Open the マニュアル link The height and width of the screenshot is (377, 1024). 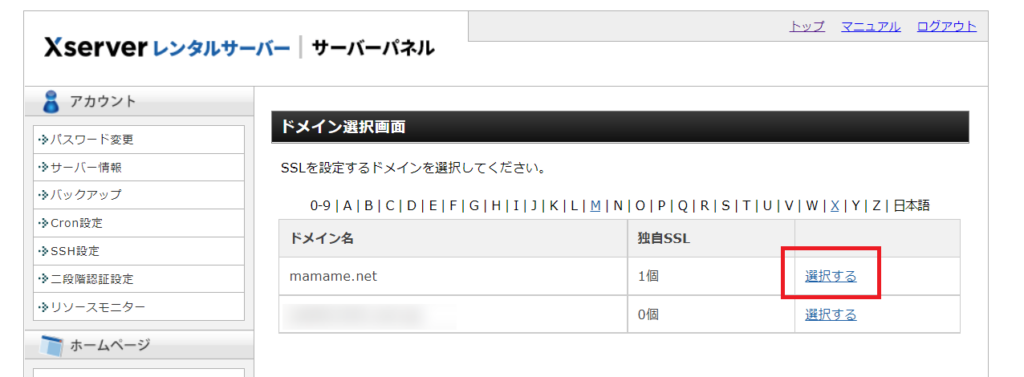point(871,26)
